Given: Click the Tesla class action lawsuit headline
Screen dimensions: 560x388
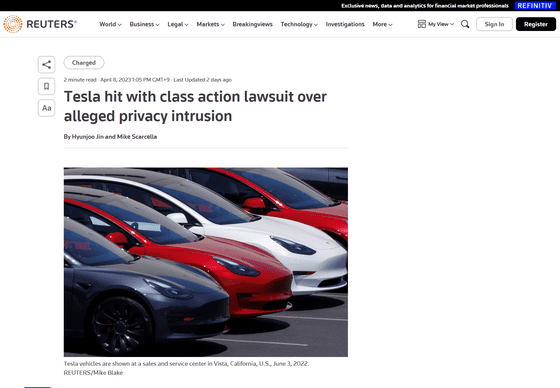Looking at the screenshot, I should tap(195, 106).
